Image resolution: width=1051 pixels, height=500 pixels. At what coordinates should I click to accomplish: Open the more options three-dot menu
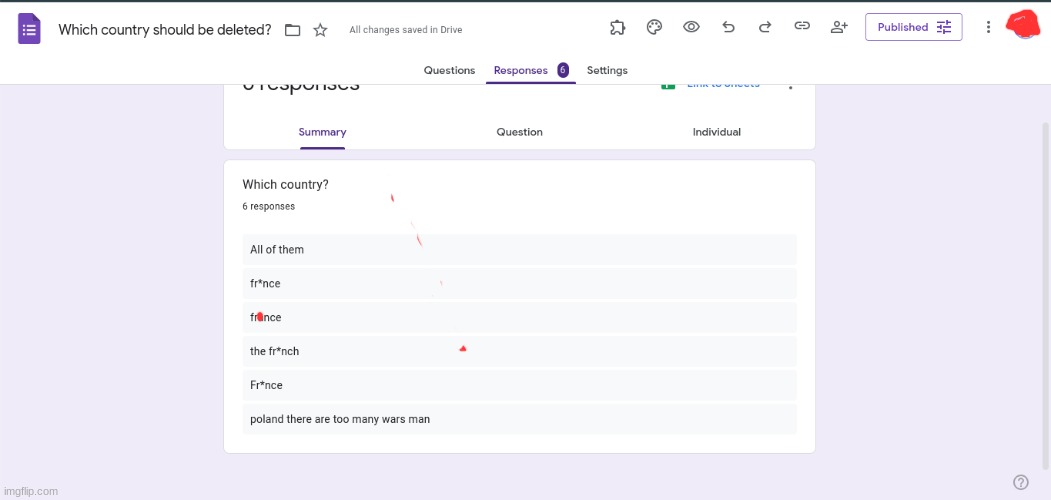(988, 27)
